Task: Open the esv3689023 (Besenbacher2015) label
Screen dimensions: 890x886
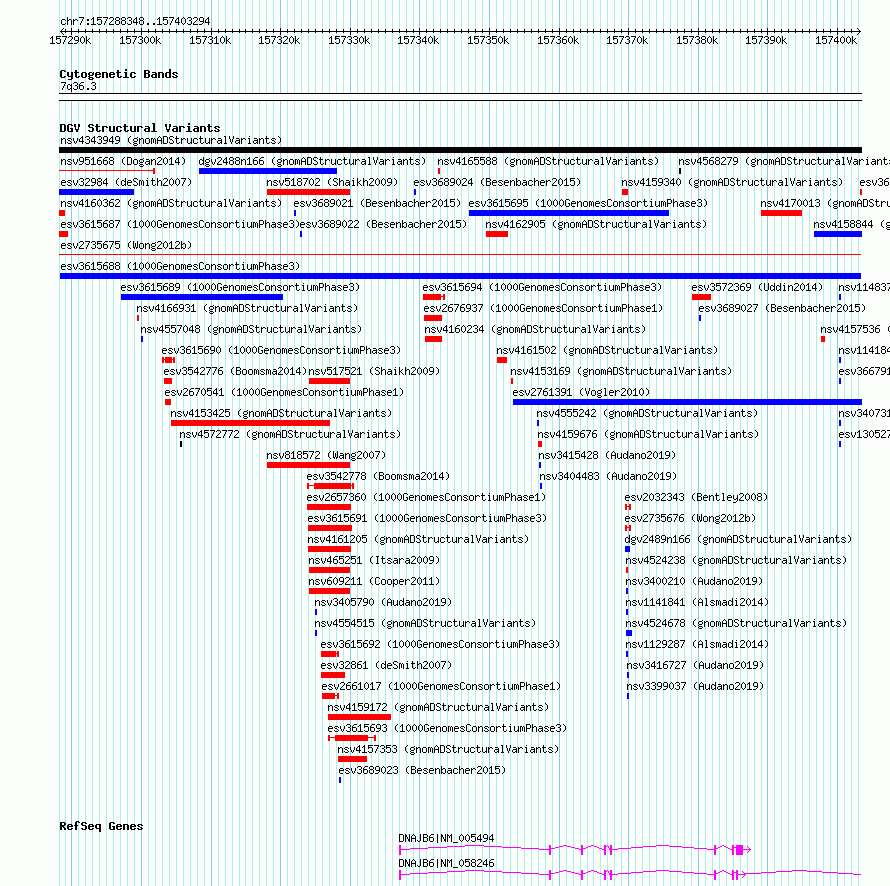Action: click(x=422, y=770)
